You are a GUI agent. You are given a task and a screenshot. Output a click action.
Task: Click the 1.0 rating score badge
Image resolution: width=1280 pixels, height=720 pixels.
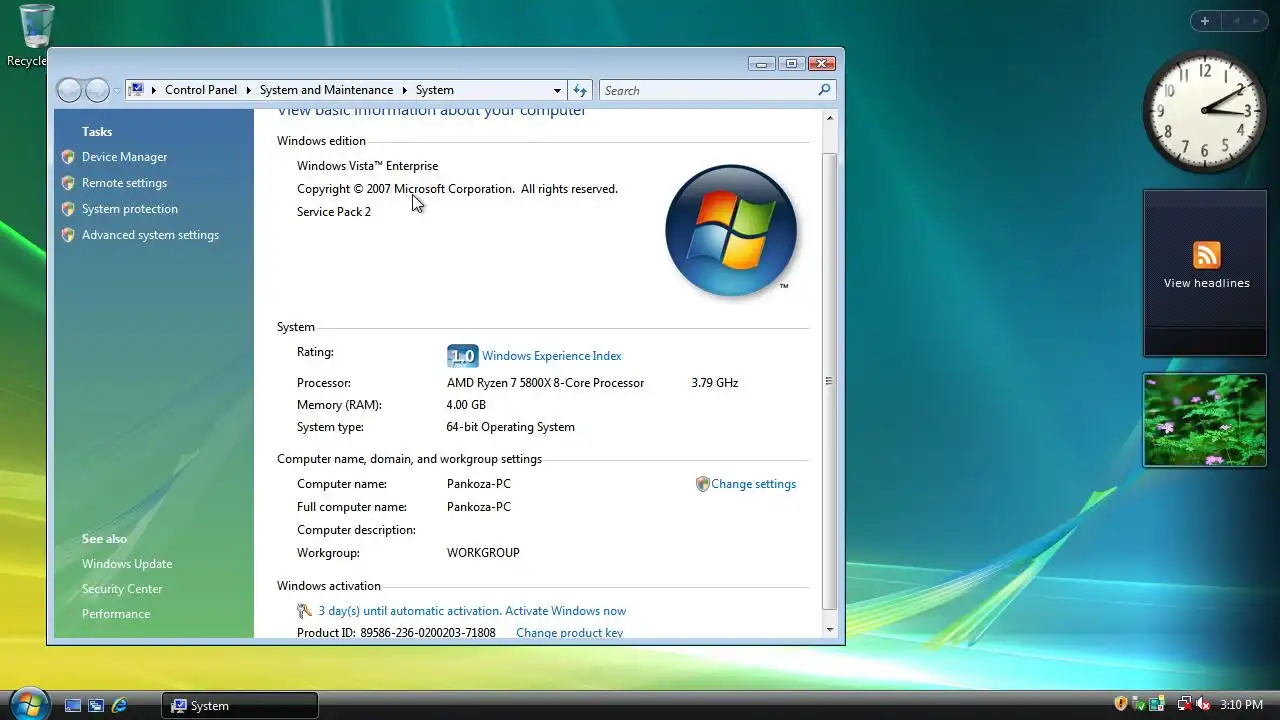click(x=462, y=356)
